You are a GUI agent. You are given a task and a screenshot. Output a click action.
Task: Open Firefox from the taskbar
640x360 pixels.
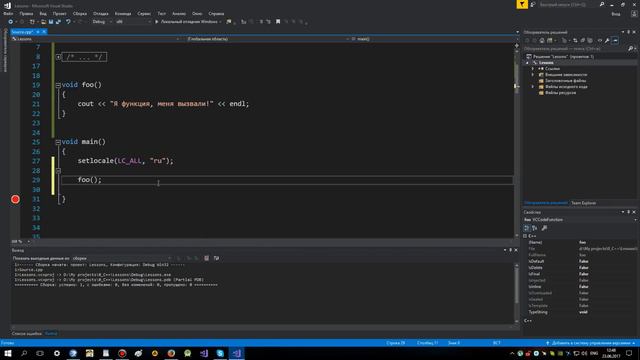[171, 353]
